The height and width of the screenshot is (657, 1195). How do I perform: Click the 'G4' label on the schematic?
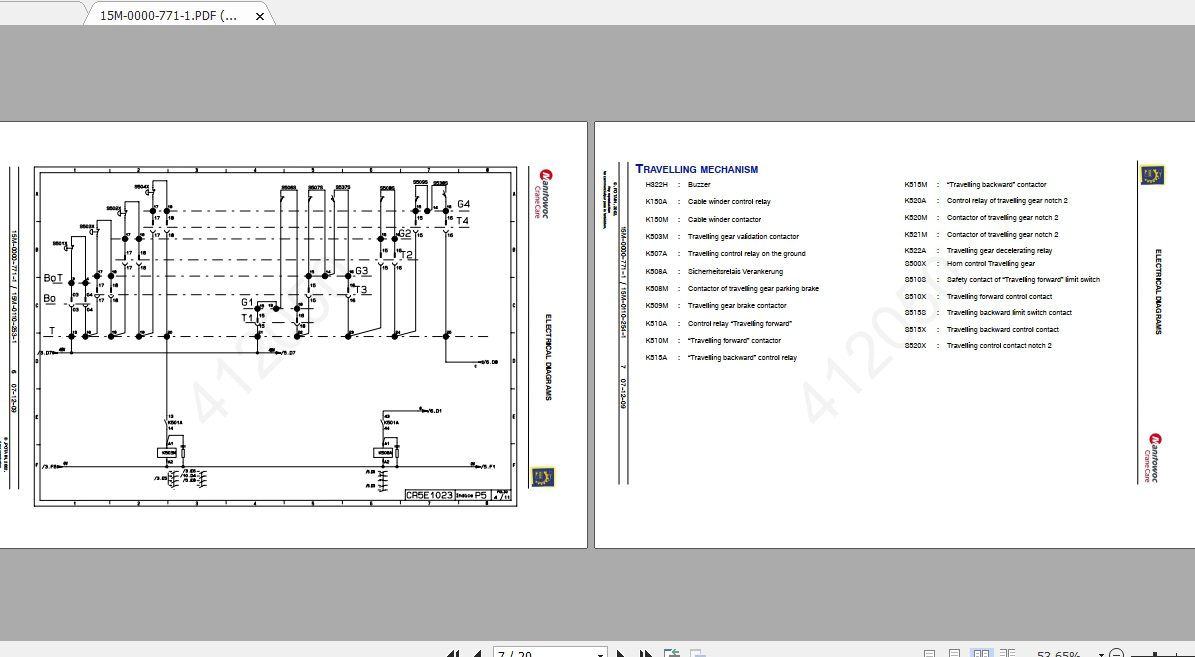tap(463, 204)
